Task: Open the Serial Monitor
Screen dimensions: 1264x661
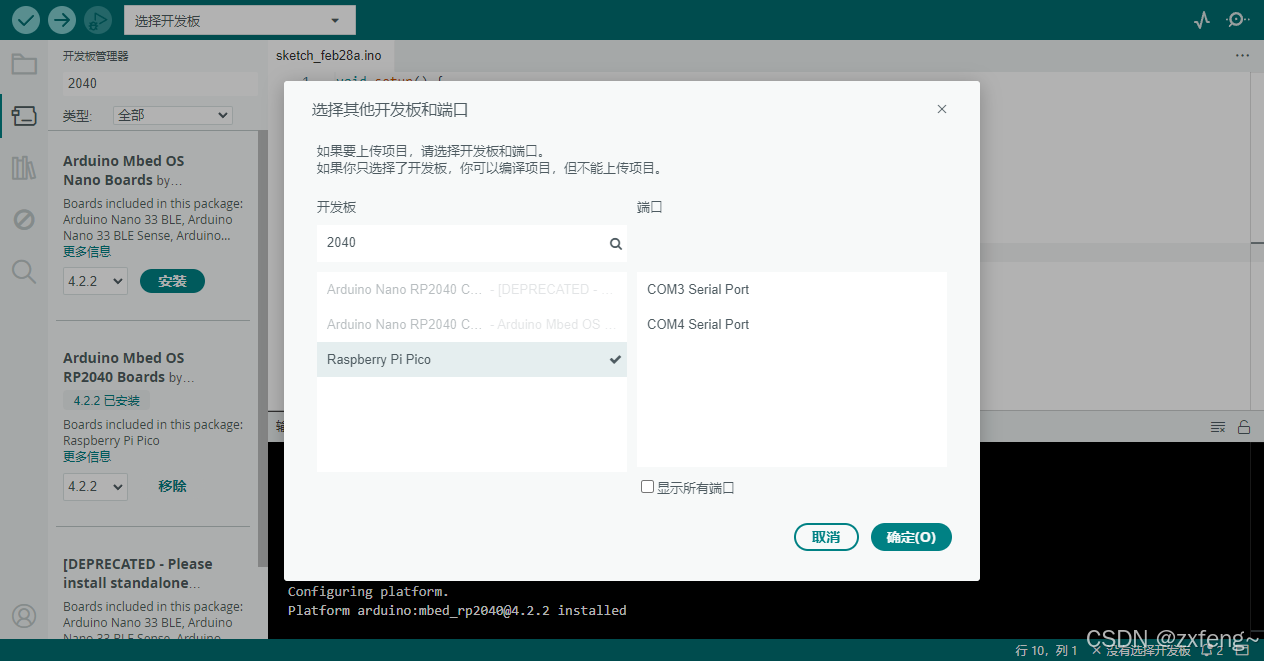Action: click(x=1238, y=20)
